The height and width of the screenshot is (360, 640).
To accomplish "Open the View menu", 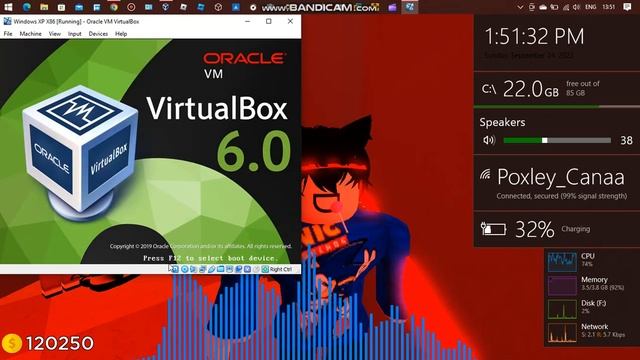I will coord(55,34).
